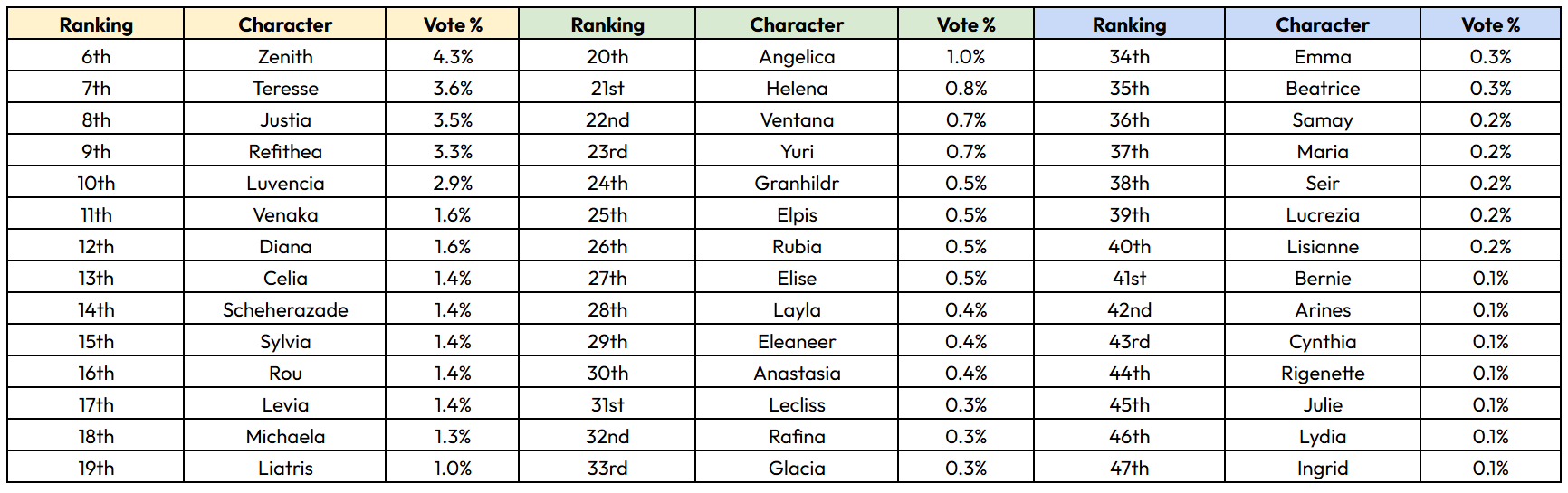Click the blue Vote % header
This screenshot has width=1568, height=493.
tap(1490, 24)
